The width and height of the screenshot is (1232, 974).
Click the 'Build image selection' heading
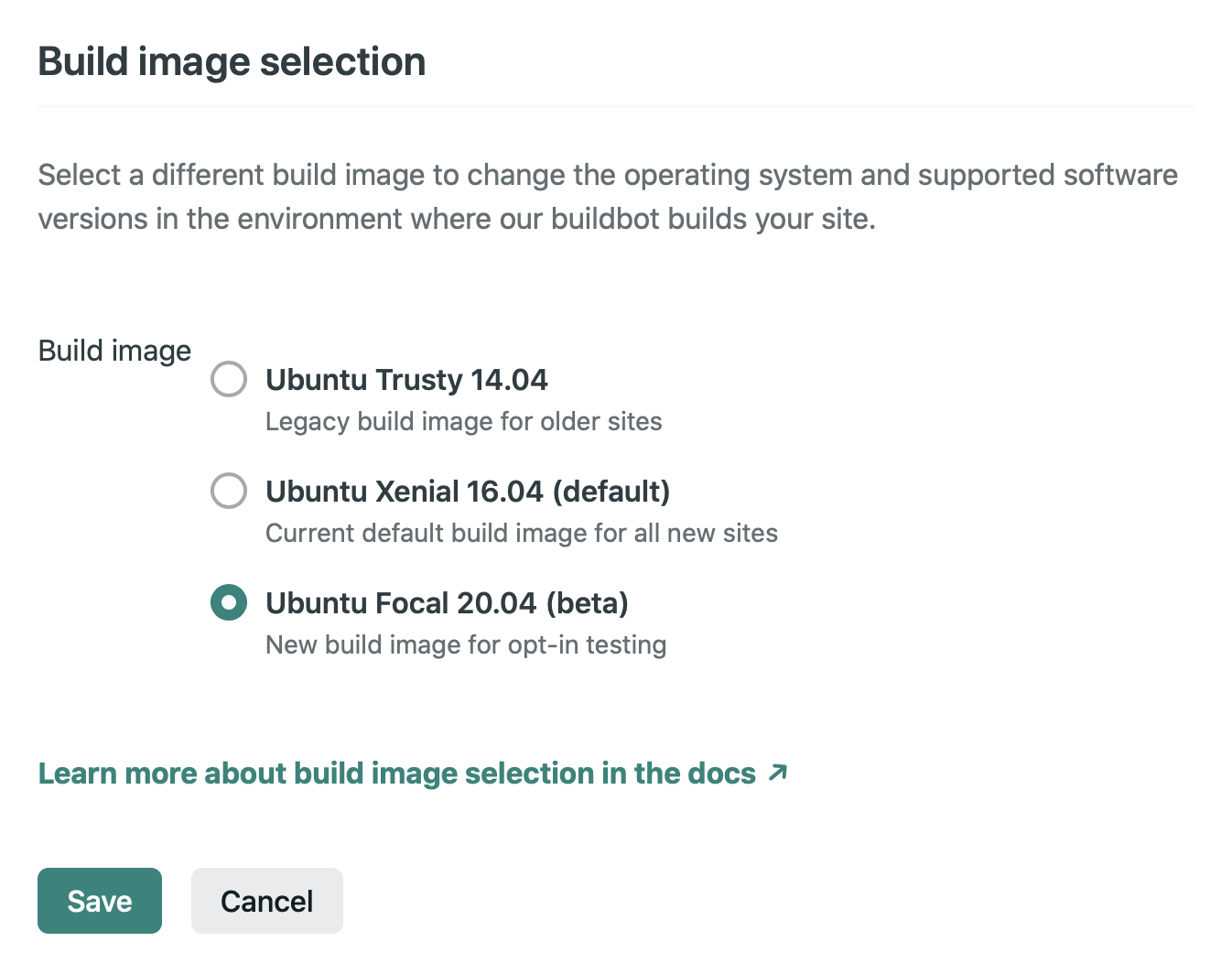pos(232,62)
